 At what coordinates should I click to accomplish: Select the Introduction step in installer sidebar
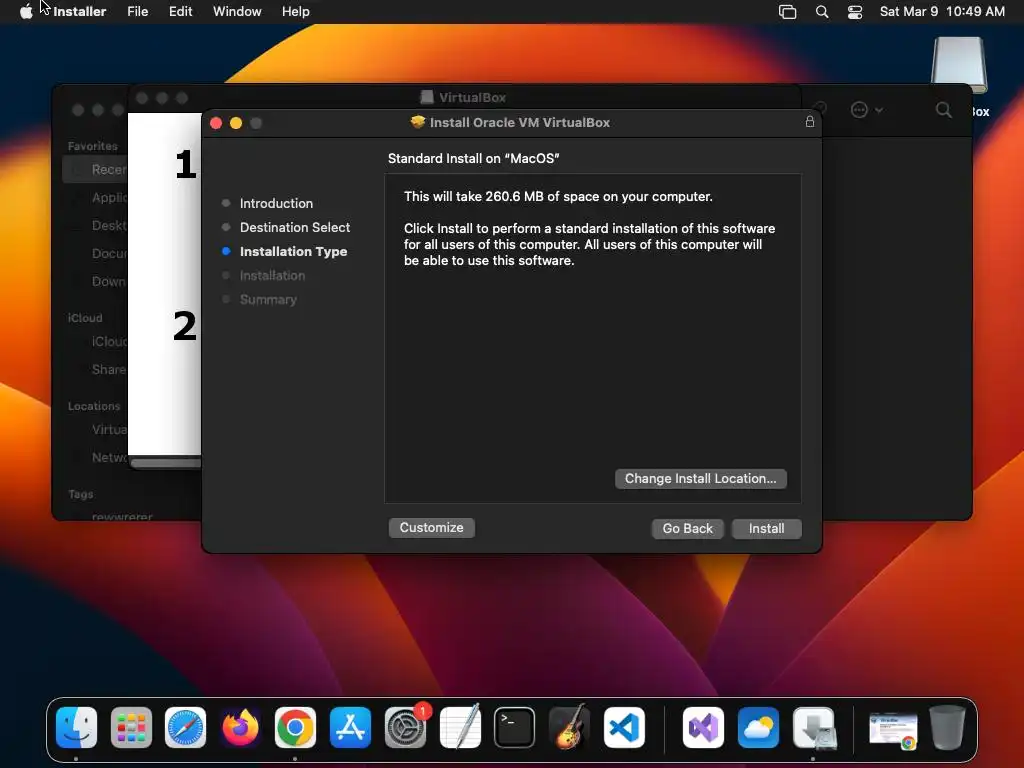[x=276, y=203]
